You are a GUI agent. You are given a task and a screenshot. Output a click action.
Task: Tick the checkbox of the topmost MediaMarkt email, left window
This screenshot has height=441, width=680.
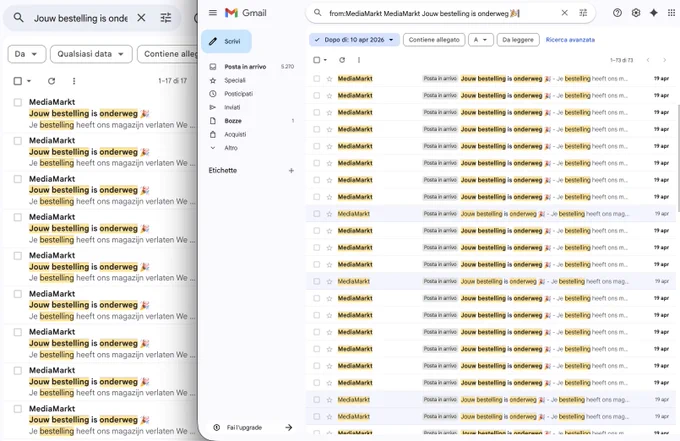pos(18,102)
